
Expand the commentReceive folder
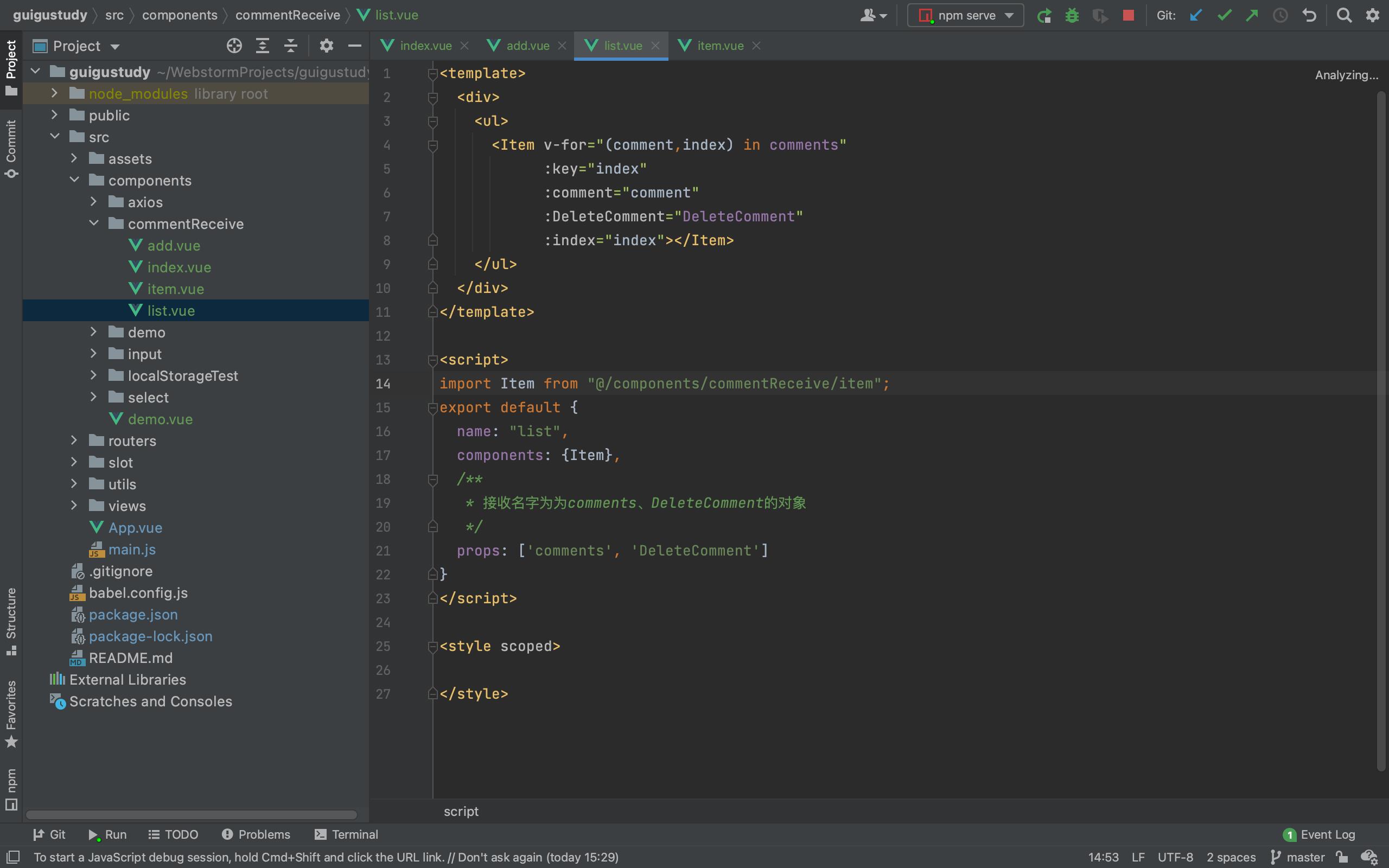click(x=94, y=223)
